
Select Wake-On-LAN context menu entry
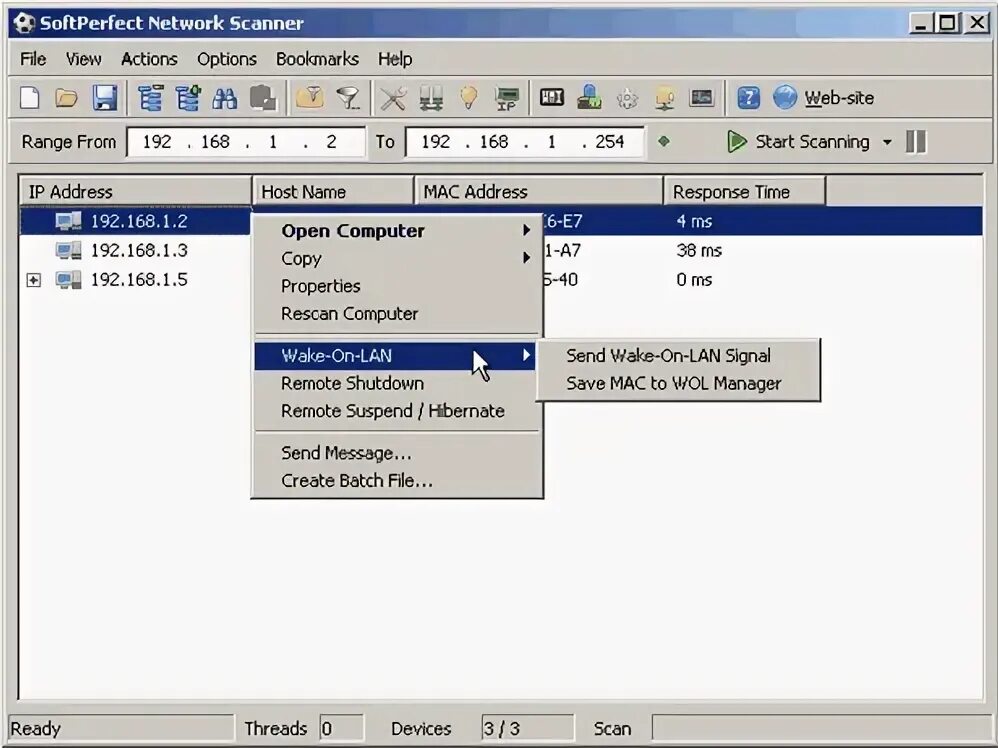tap(395, 355)
